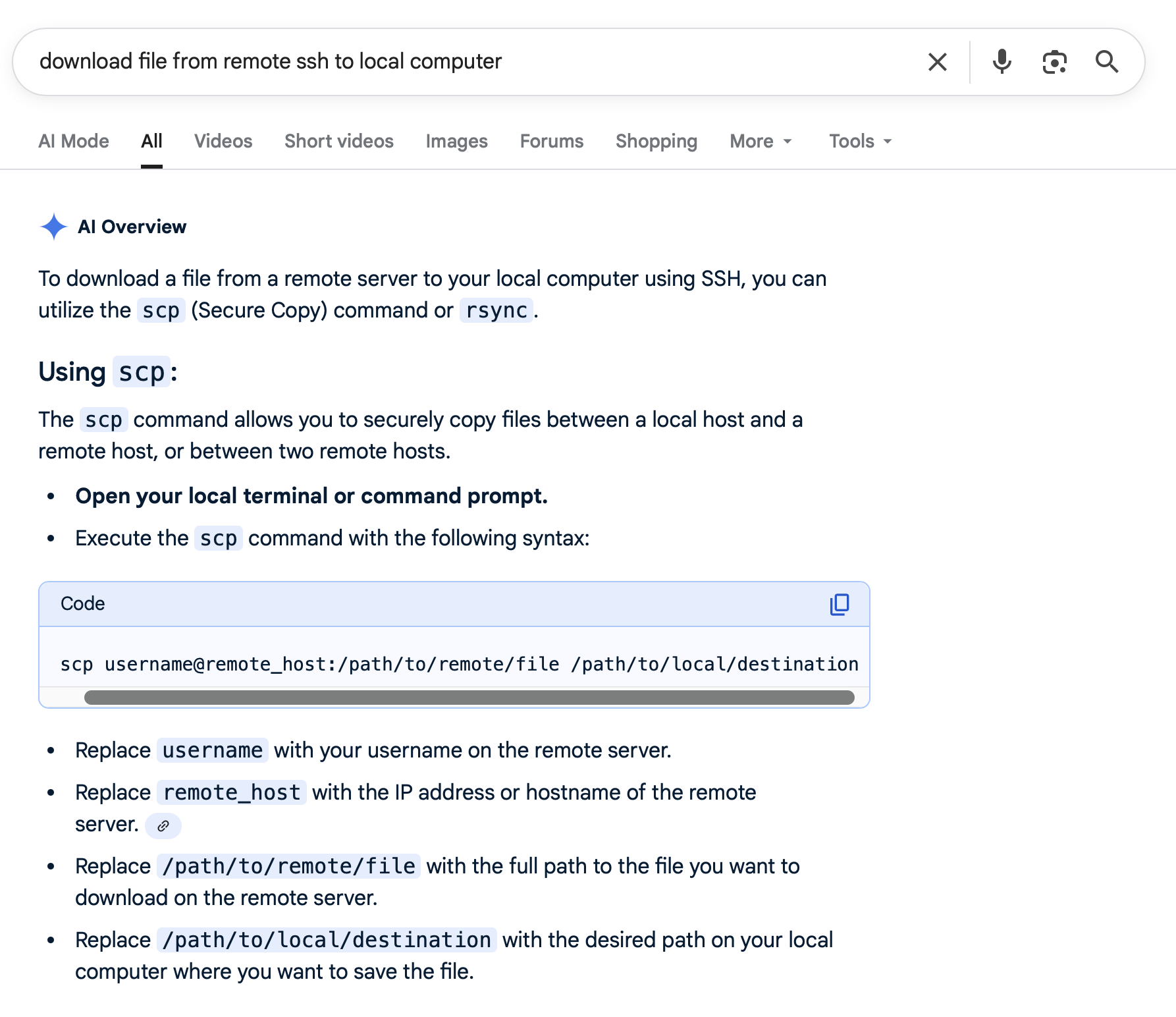Open search by image camera icon
The height and width of the screenshot is (1017, 1176).
point(1054,62)
